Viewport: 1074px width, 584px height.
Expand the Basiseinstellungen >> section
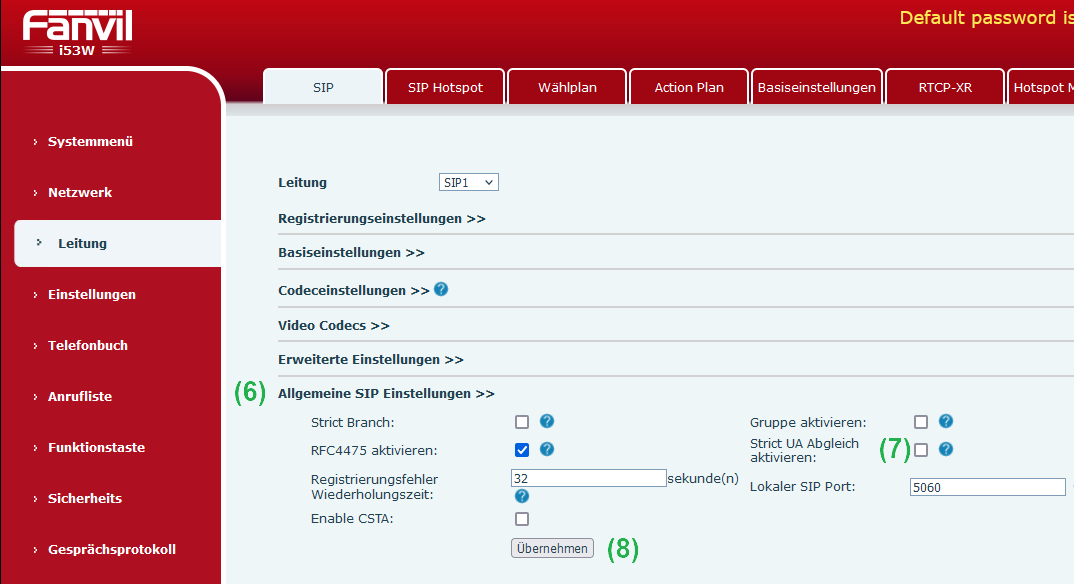click(351, 253)
